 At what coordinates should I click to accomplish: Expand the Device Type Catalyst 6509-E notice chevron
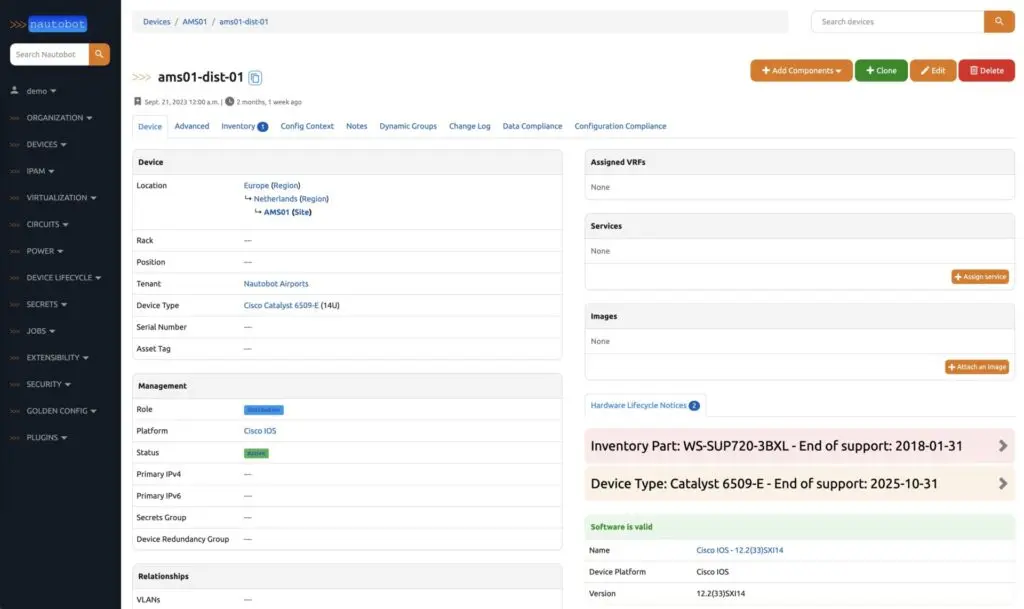pos(1003,484)
